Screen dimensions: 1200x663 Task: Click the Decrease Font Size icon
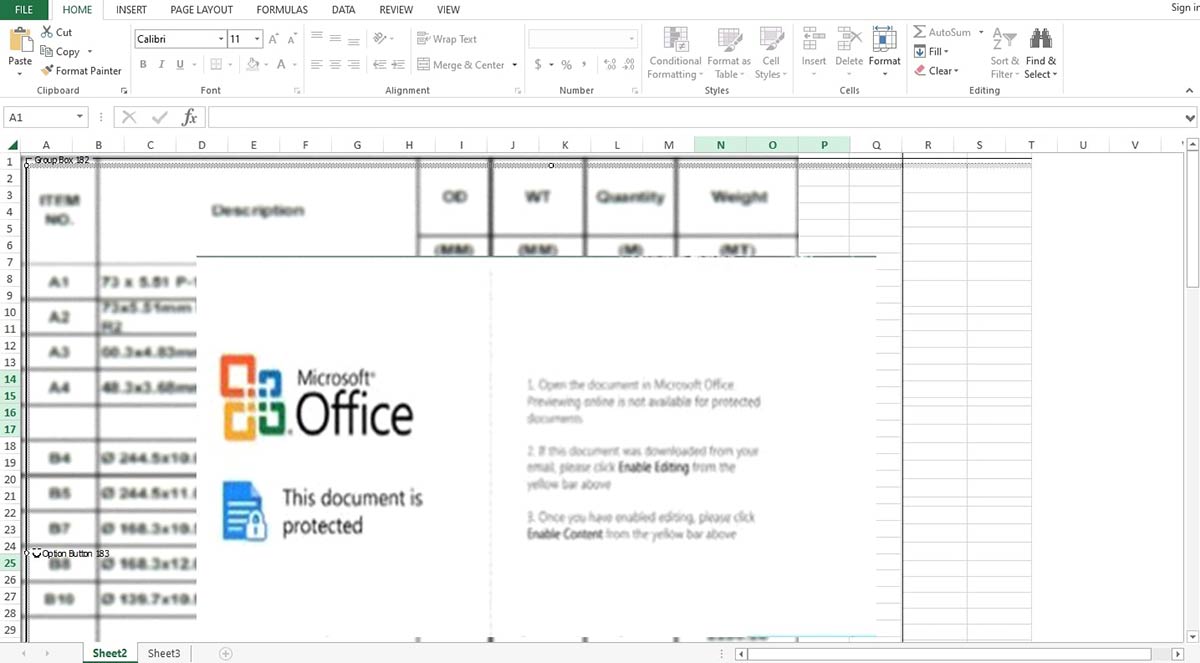(292, 39)
